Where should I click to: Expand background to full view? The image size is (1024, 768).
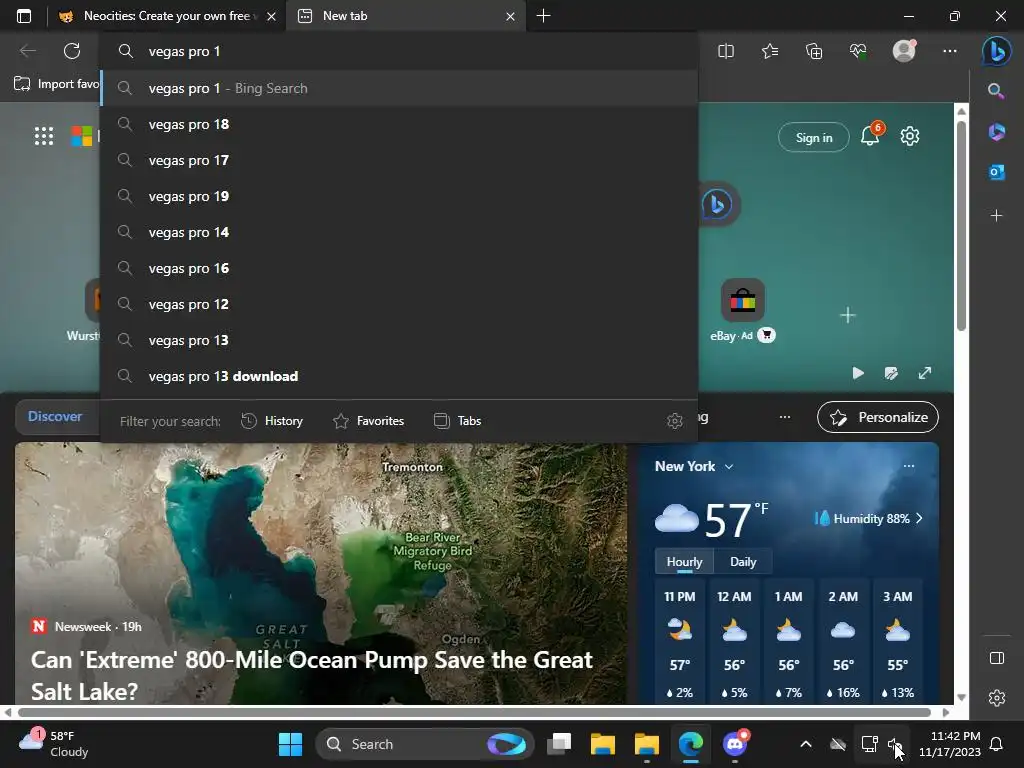click(925, 373)
